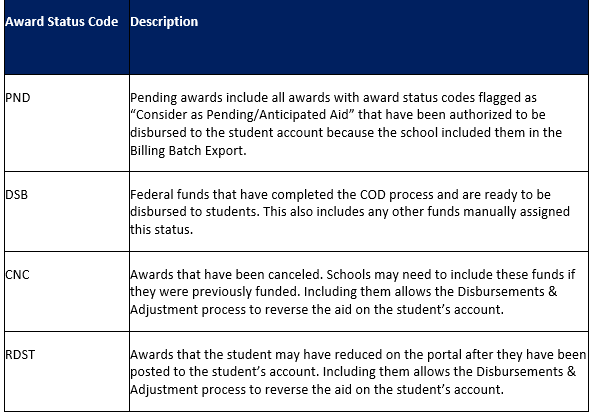The width and height of the screenshot is (596, 413).
Task: Click the CNC canceled awards description text
Action: click(352, 292)
